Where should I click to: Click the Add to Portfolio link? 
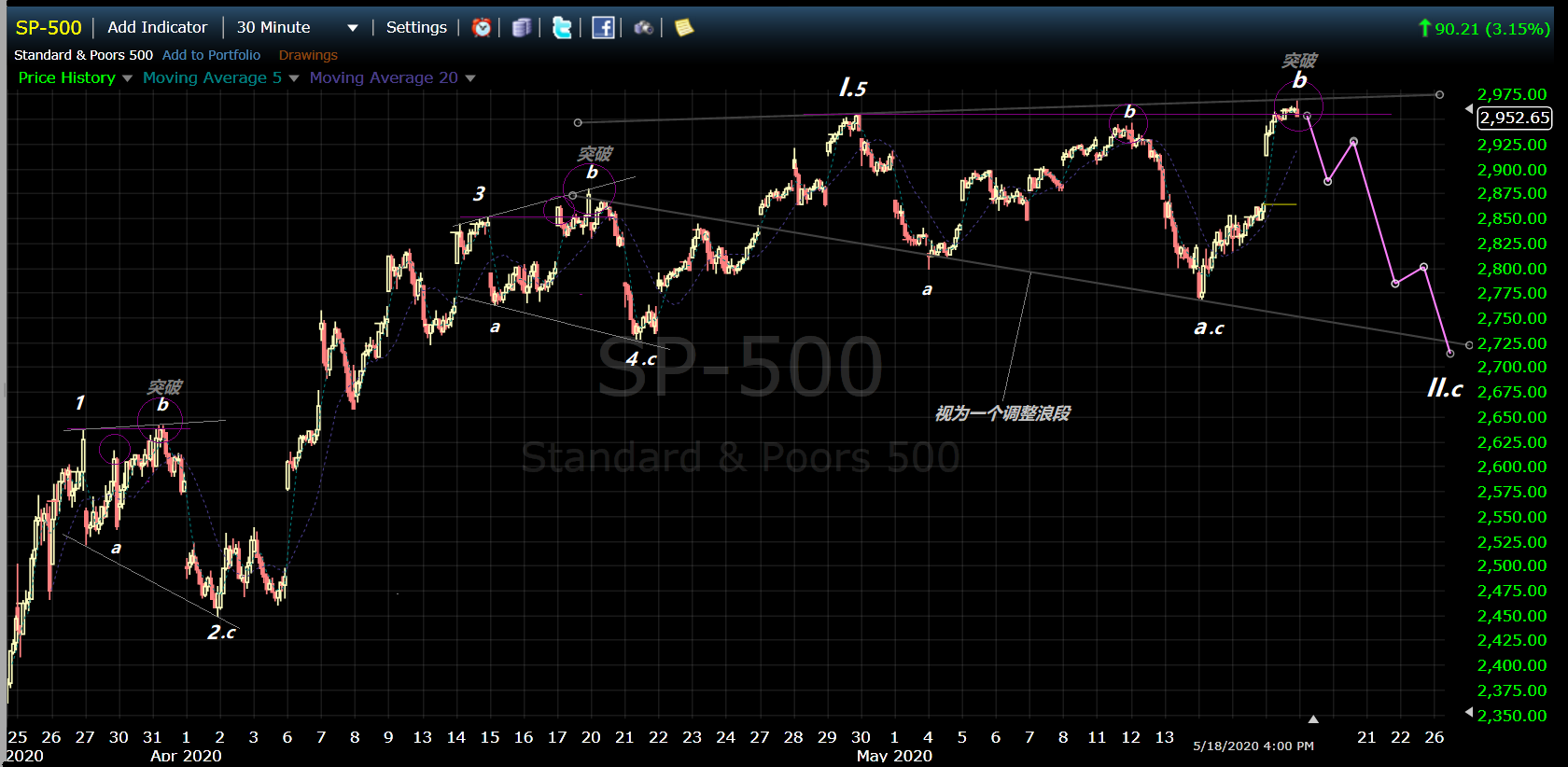(x=211, y=55)
